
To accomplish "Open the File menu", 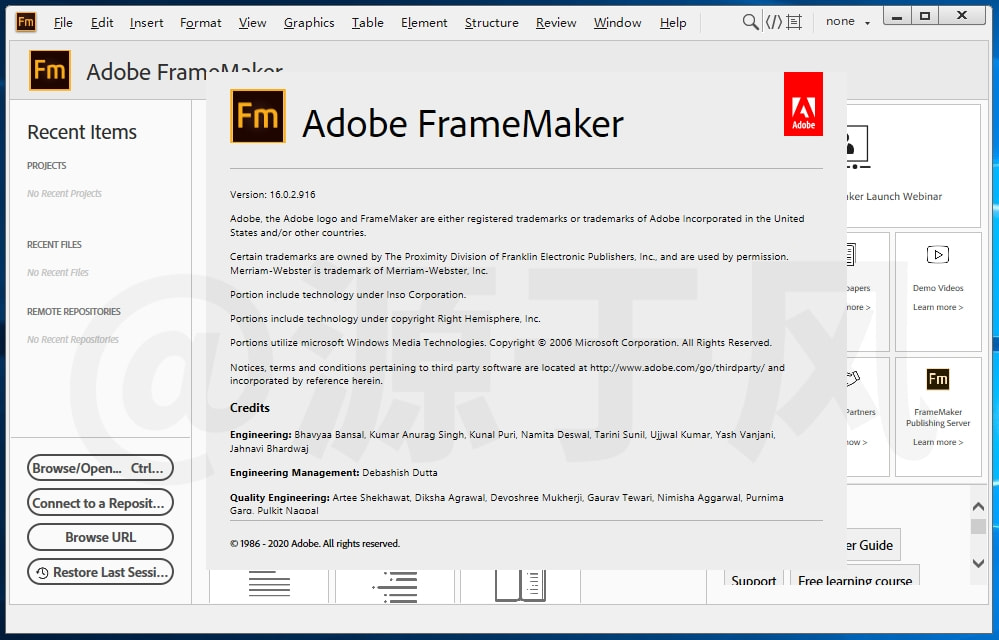I will click(63, 23).
